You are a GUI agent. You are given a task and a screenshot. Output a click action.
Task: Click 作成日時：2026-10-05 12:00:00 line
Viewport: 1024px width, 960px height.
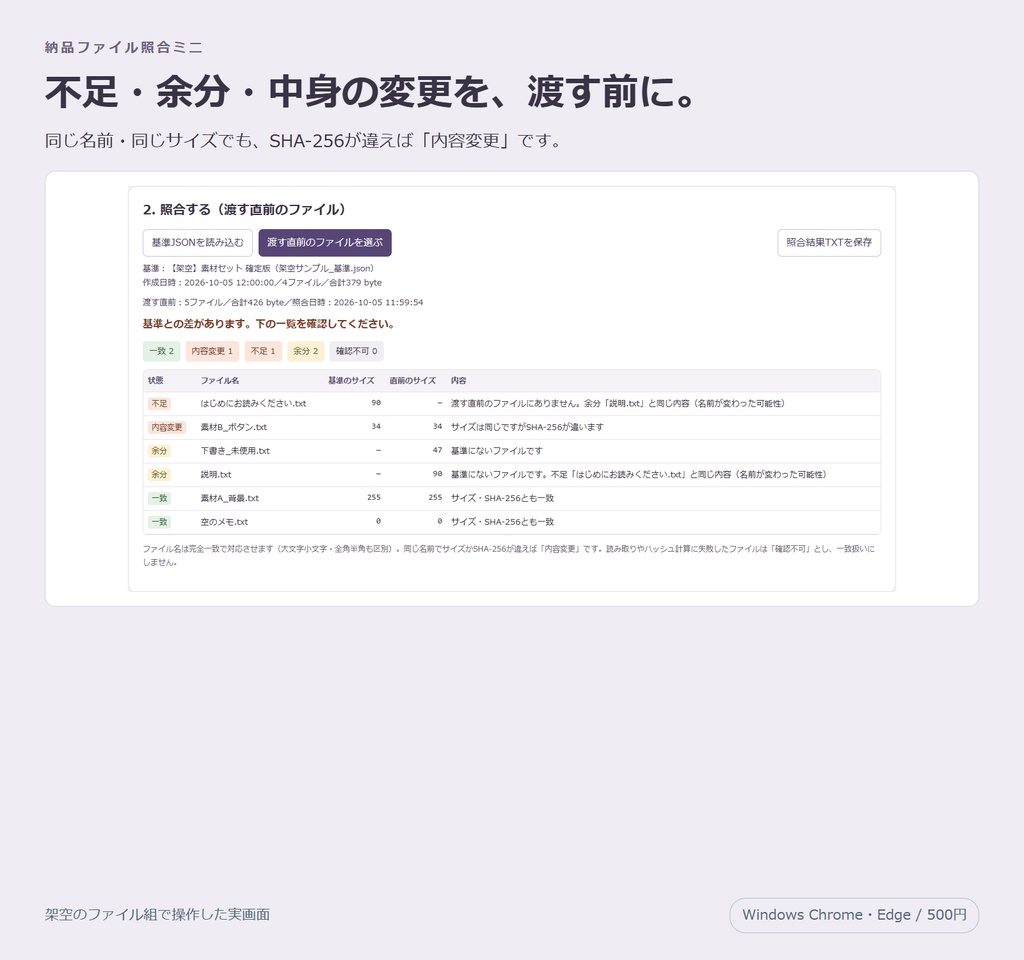263,283
